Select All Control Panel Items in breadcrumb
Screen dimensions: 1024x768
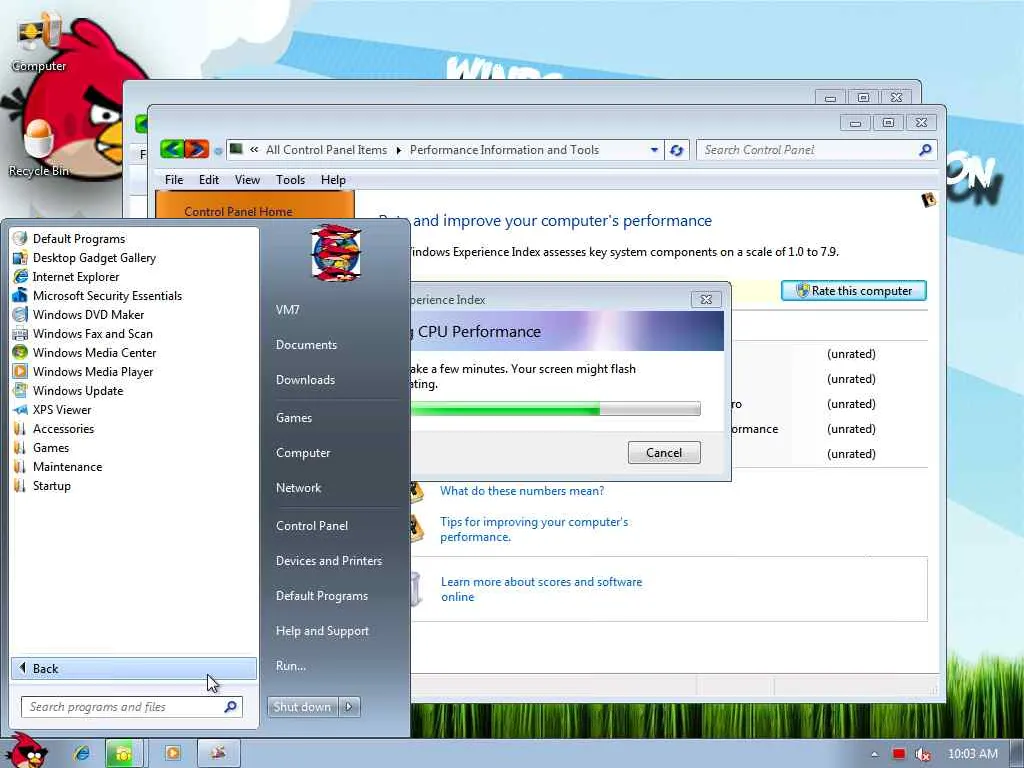(x=326, y=150)
